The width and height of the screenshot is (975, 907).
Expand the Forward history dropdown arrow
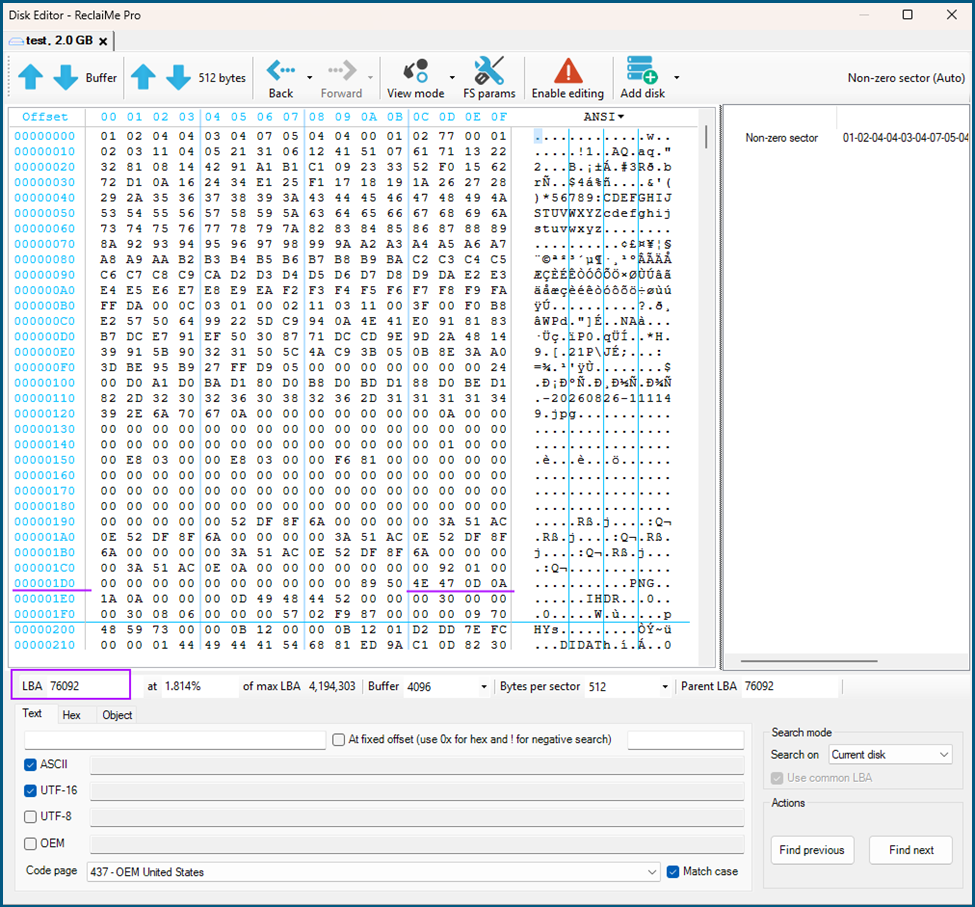click(x=370, y=78)
